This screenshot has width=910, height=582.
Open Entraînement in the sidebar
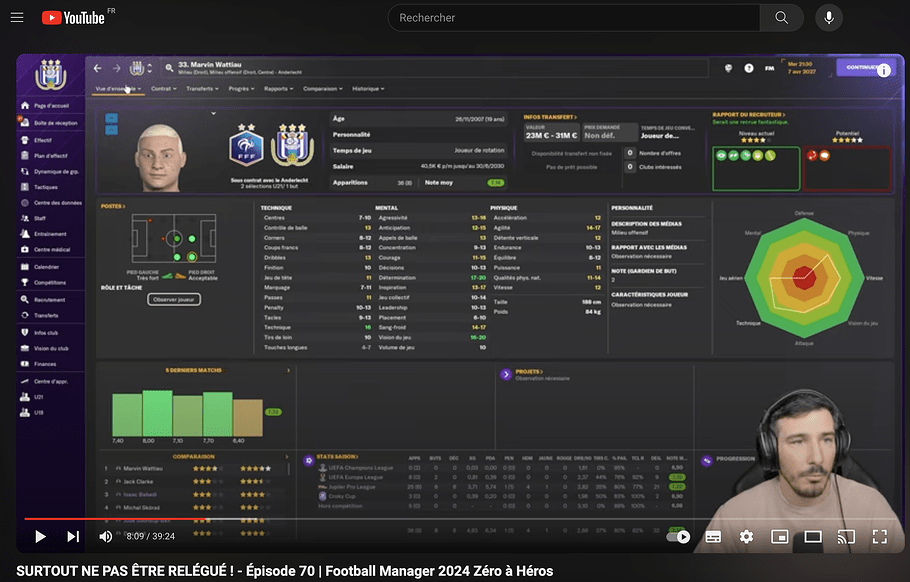(x=50, y=234)
